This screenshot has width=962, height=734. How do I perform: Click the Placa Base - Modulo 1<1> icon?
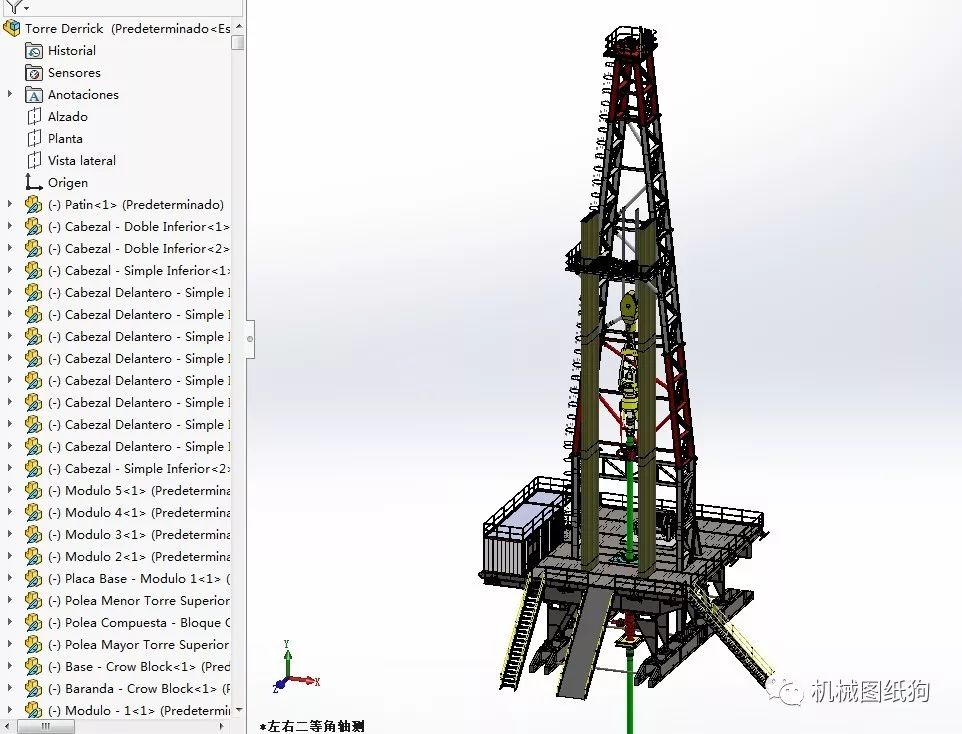[33, 579]
